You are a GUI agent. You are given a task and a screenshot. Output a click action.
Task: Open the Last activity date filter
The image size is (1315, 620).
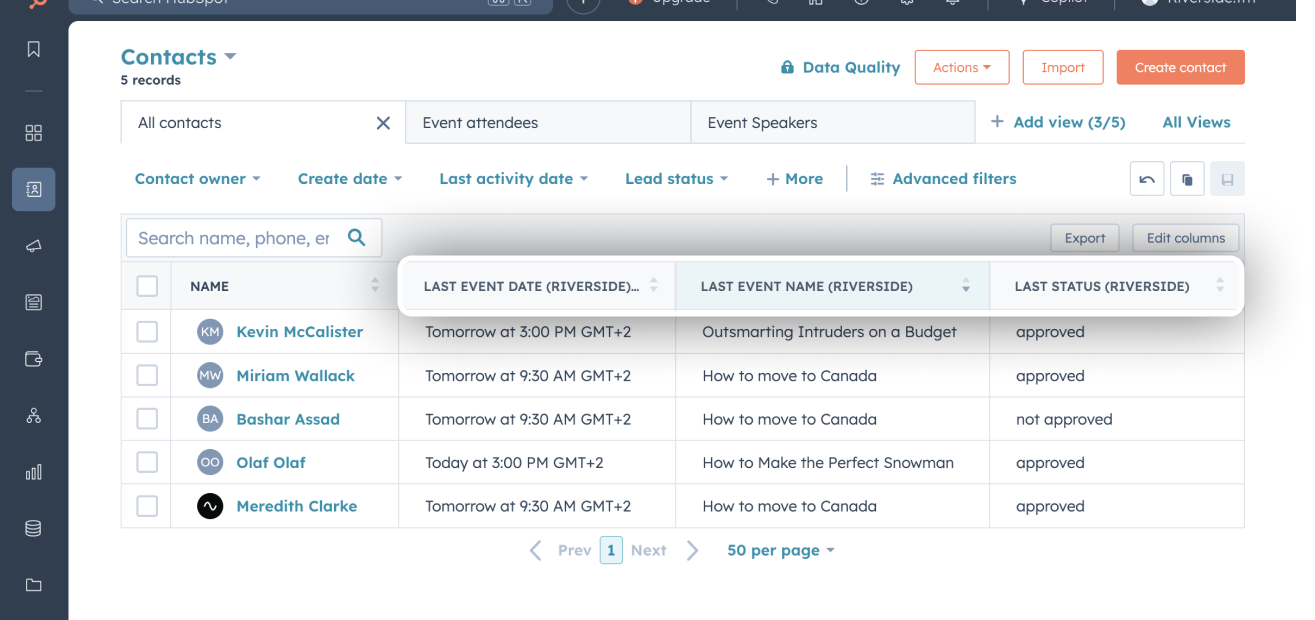tap(514, 179)
